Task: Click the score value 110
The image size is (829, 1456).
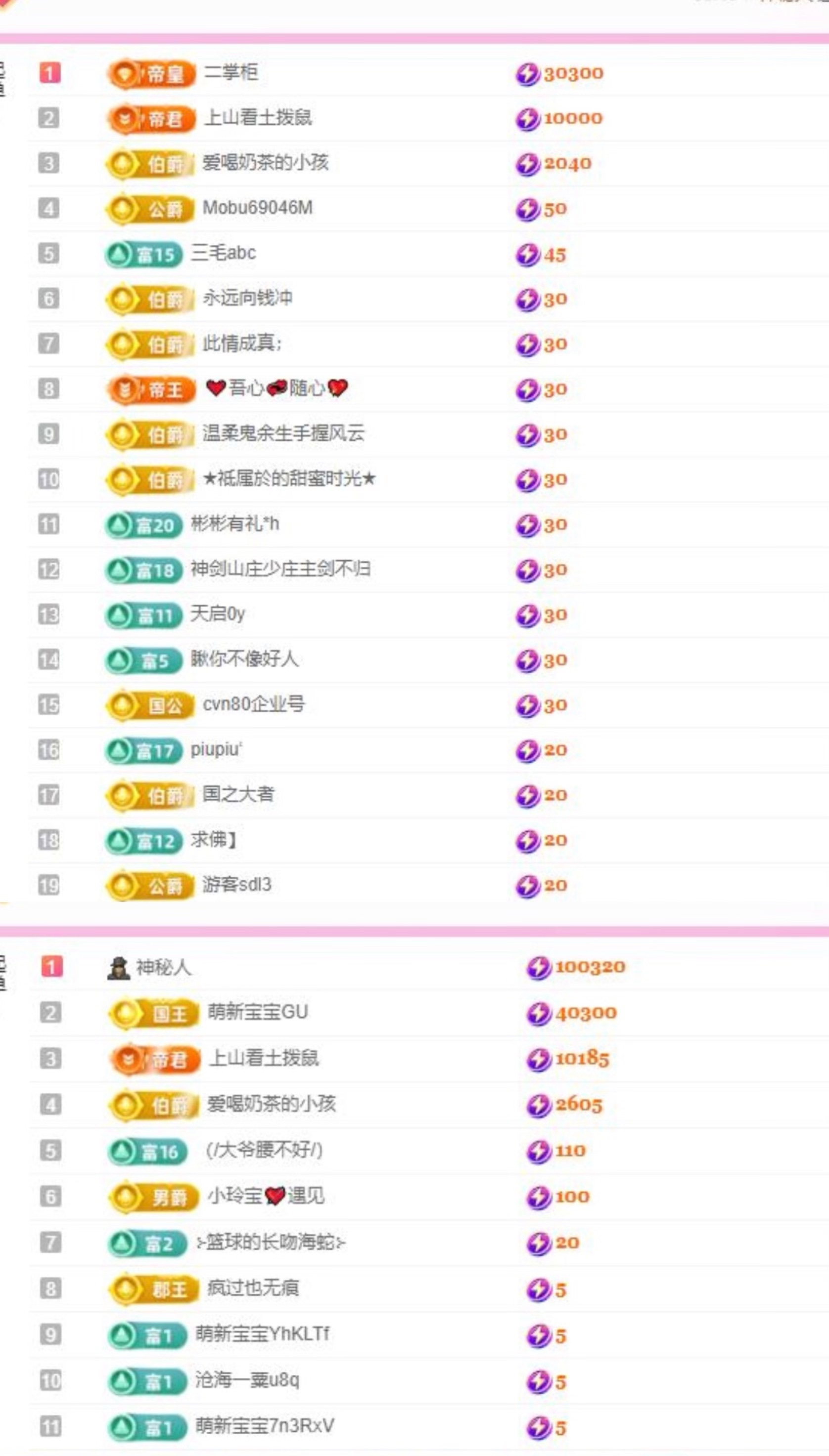Action: click(570, 1151)
